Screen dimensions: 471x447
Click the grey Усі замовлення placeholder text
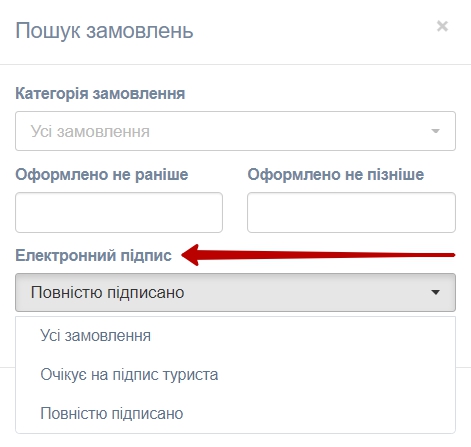(x=90, y=131)
